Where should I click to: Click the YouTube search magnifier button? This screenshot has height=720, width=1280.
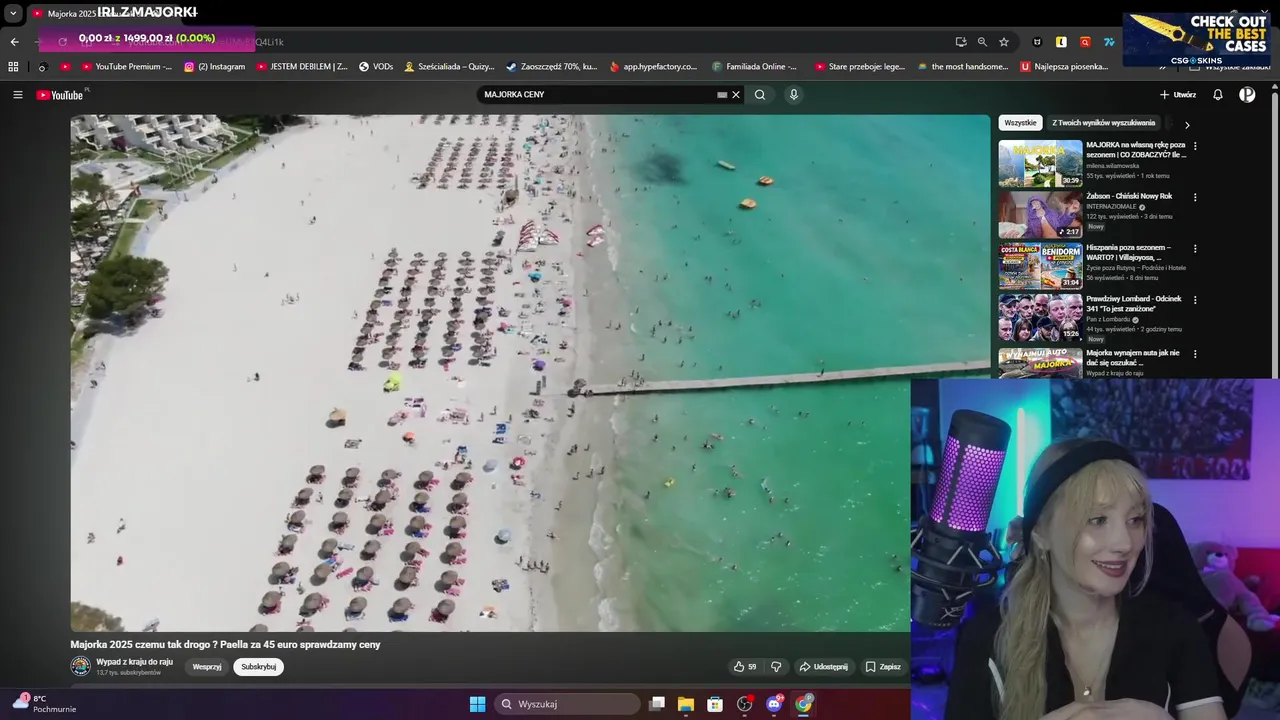tap(760, 95)
